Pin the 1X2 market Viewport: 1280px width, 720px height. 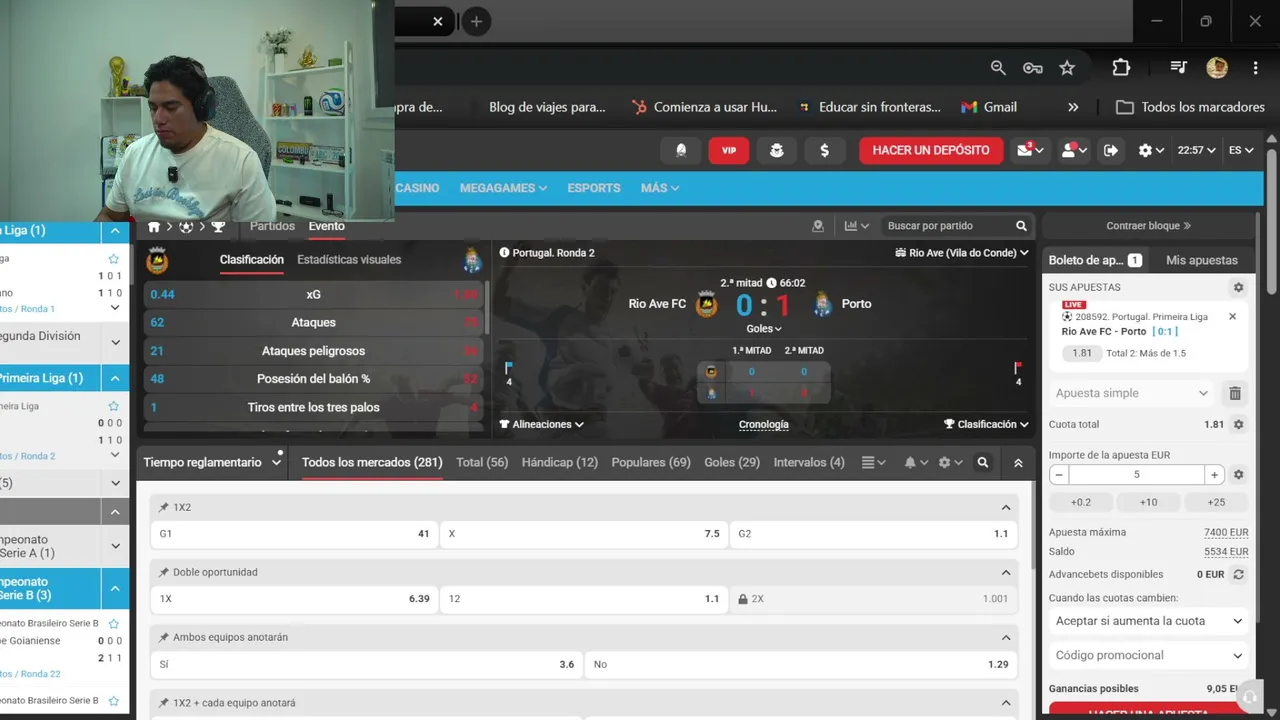[x=164, y=507]
